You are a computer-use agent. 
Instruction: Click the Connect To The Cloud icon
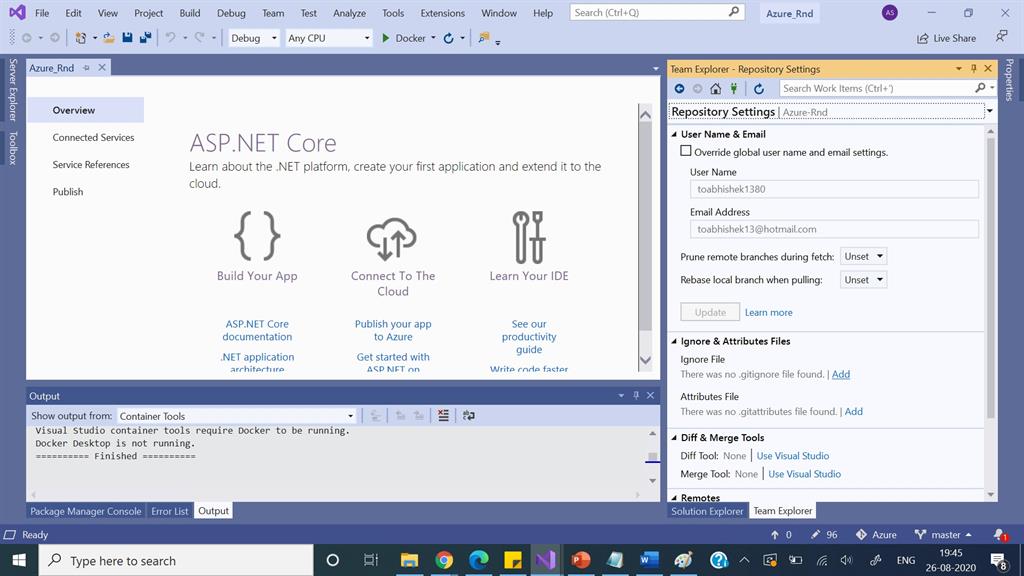click(392, 238)
